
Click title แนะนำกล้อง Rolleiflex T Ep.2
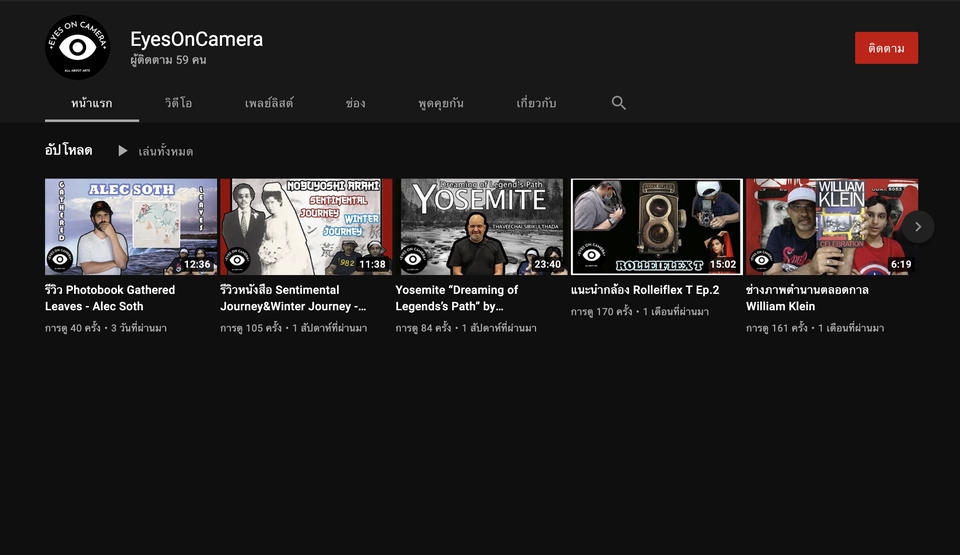tap(645, 290)
